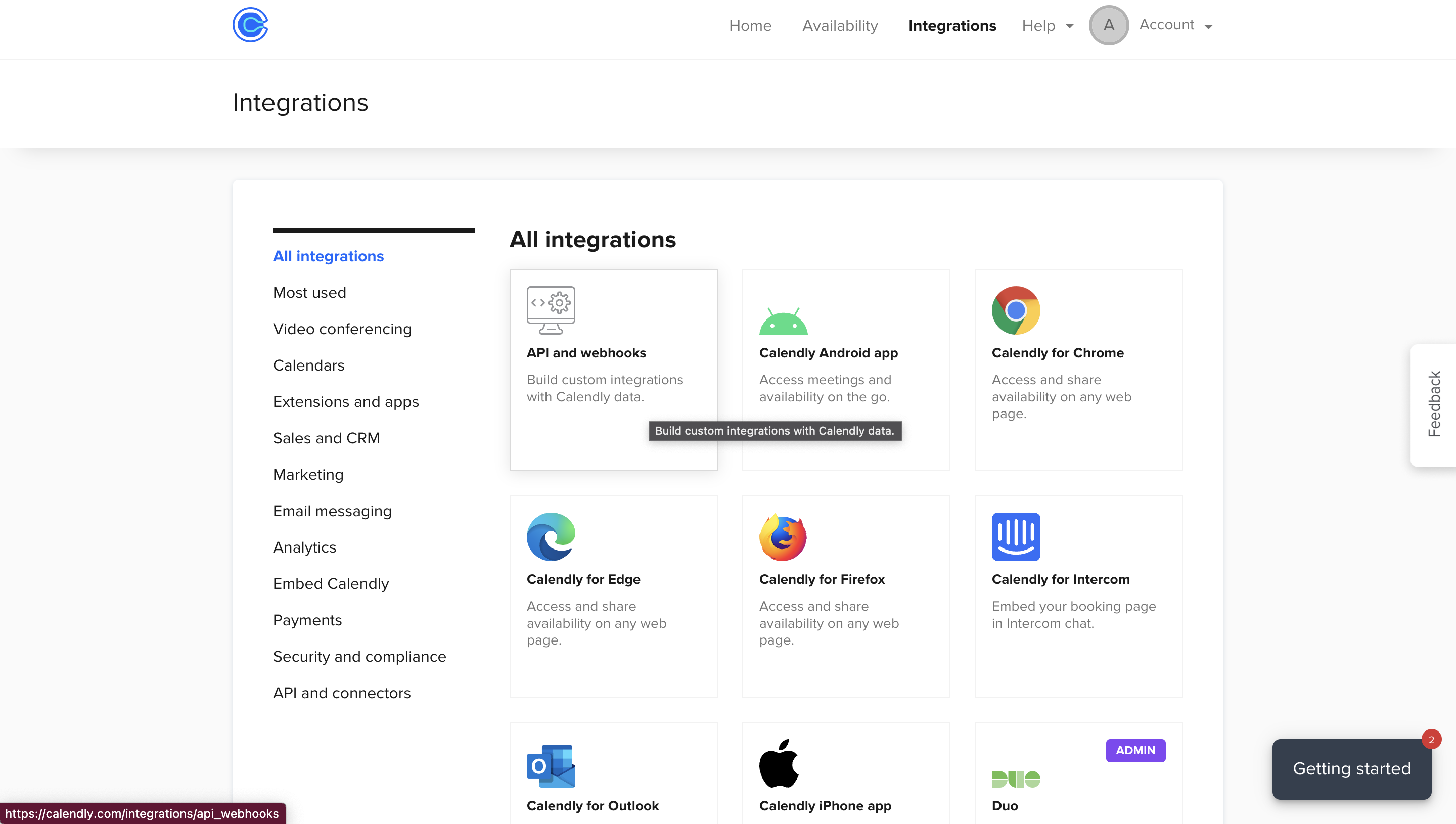Screen dimensions: 1456x824
Task: Open the Account dropdown arrow
Action: [1208, 27]
